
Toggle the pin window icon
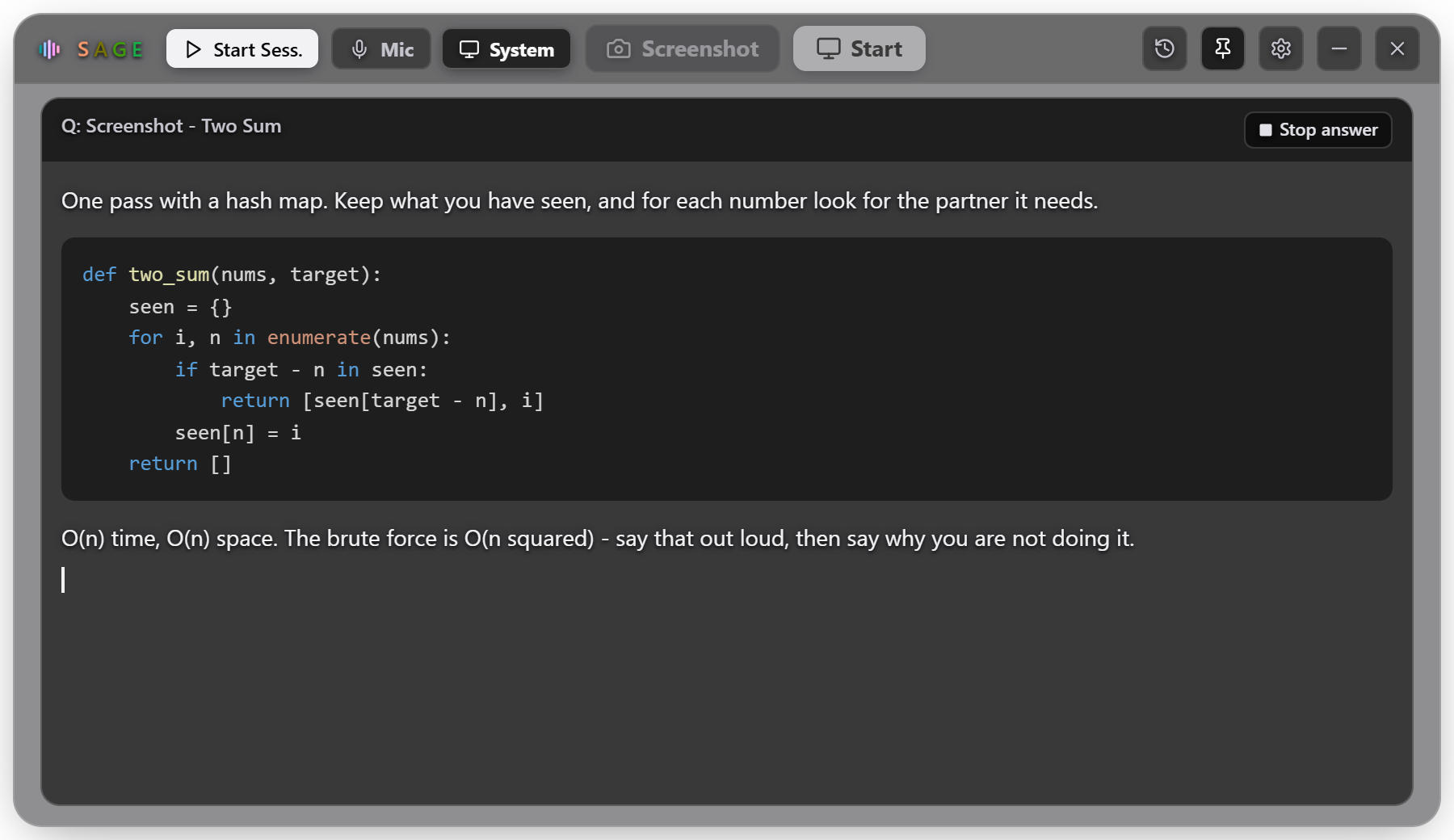point(1223,48)
